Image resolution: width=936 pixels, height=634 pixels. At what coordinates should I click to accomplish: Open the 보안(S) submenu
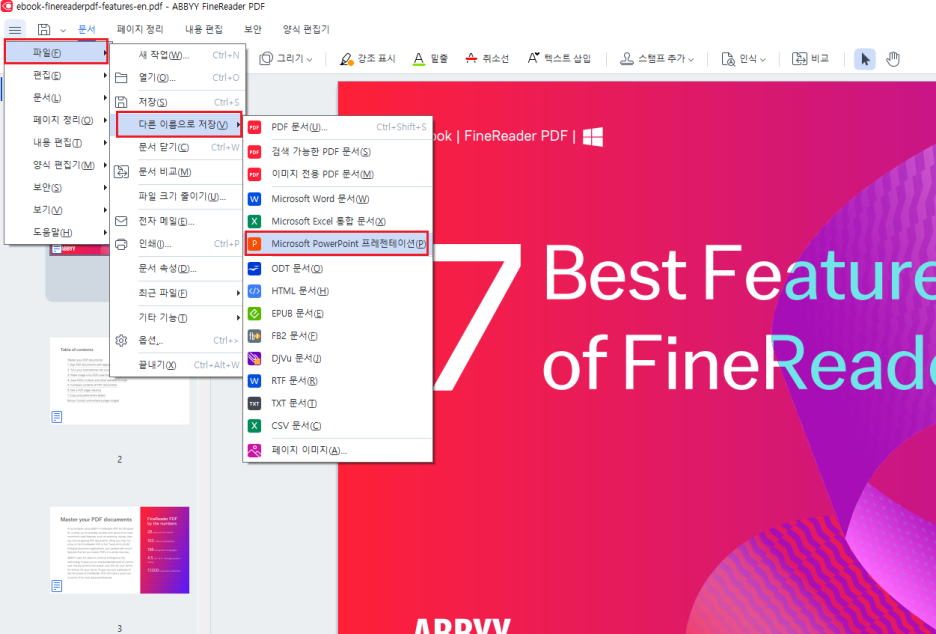(56, 187)
